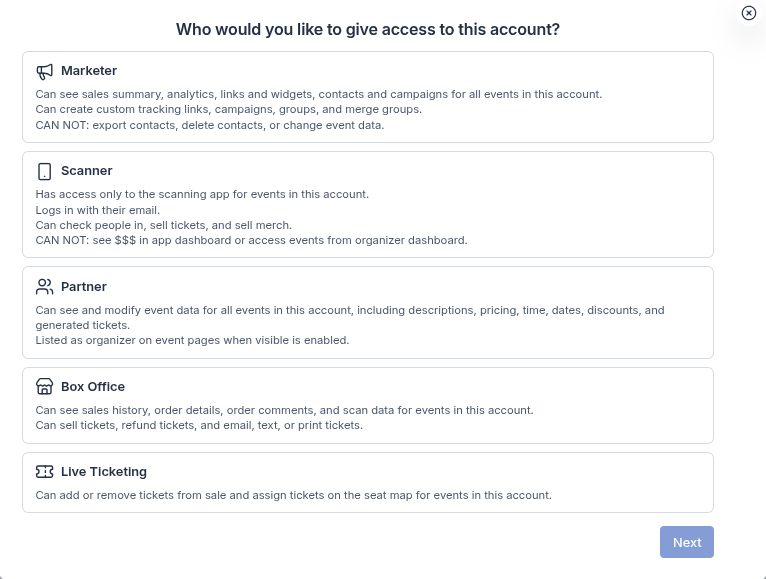Click the Scanner phone icon

click(44, 172)
